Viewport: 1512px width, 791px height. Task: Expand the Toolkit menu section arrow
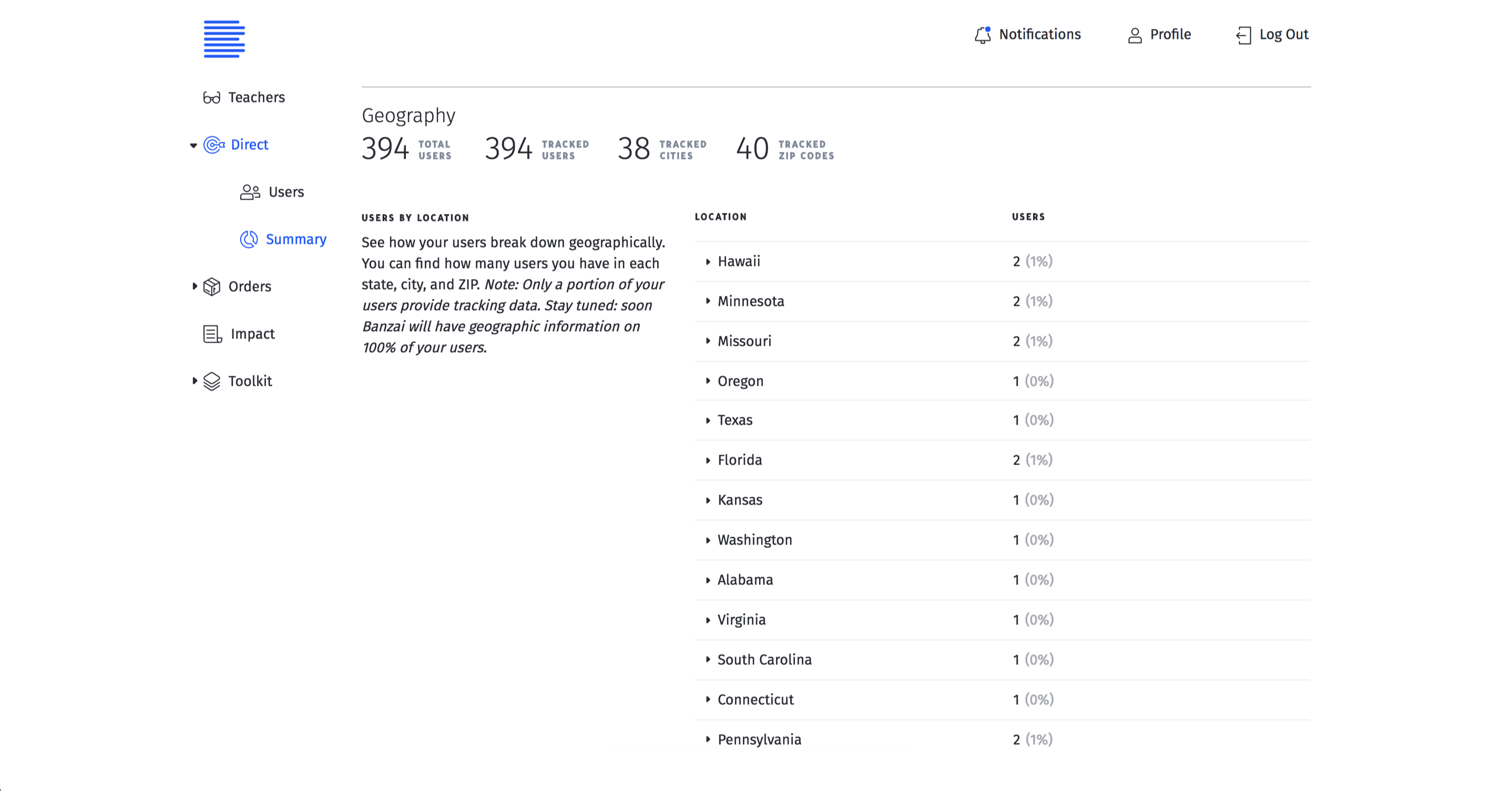[195, 381]
